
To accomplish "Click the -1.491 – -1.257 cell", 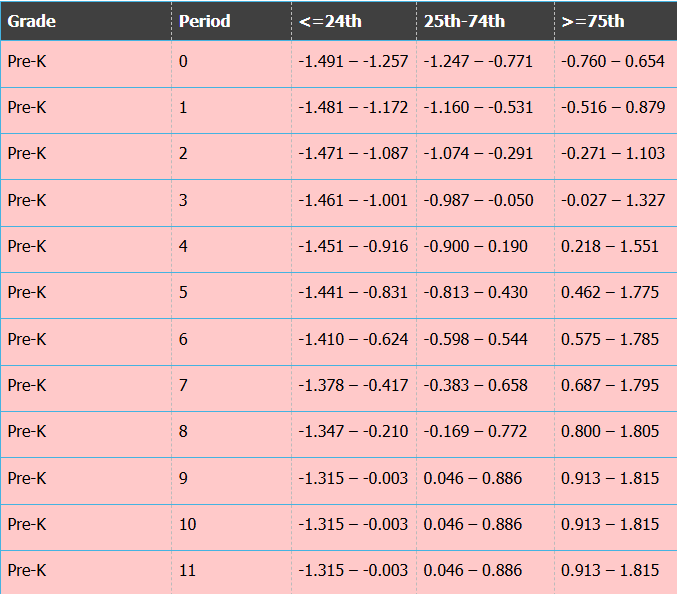I will click(x=353, y=62).
